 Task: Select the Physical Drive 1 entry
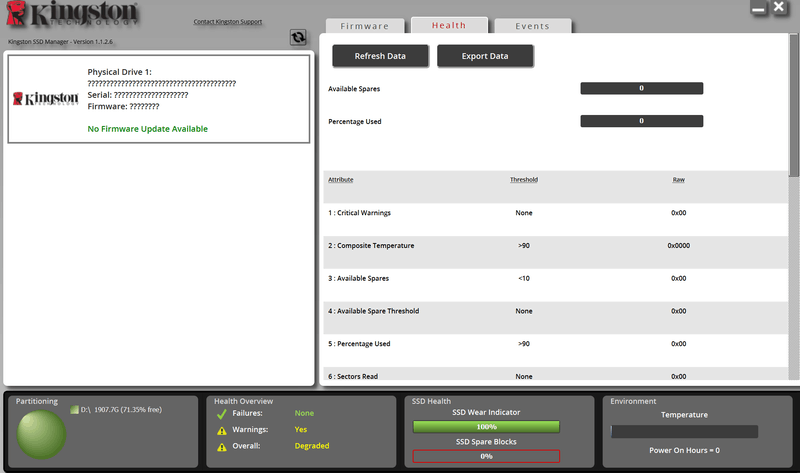tap(159, 99)
